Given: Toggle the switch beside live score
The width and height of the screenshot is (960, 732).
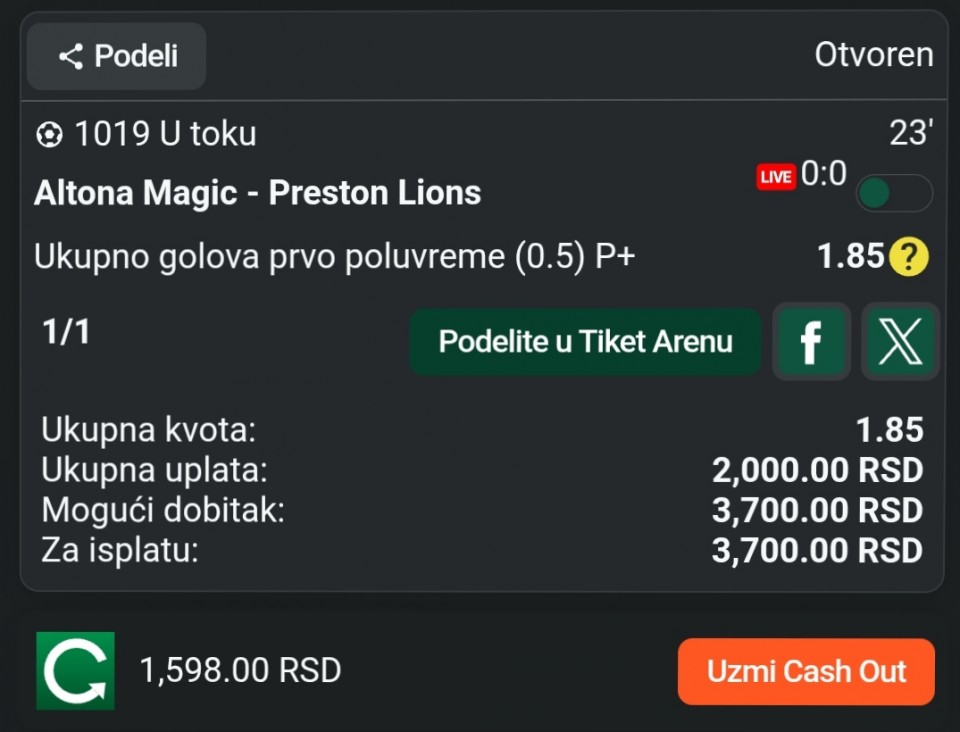Looking at the screenshot, I should [x=894, y=193].
